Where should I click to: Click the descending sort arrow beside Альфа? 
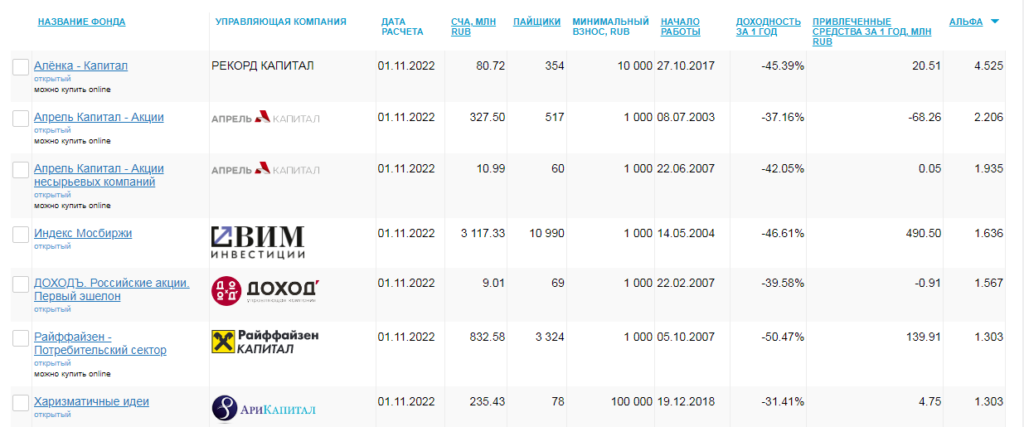[x=995, y=22]
